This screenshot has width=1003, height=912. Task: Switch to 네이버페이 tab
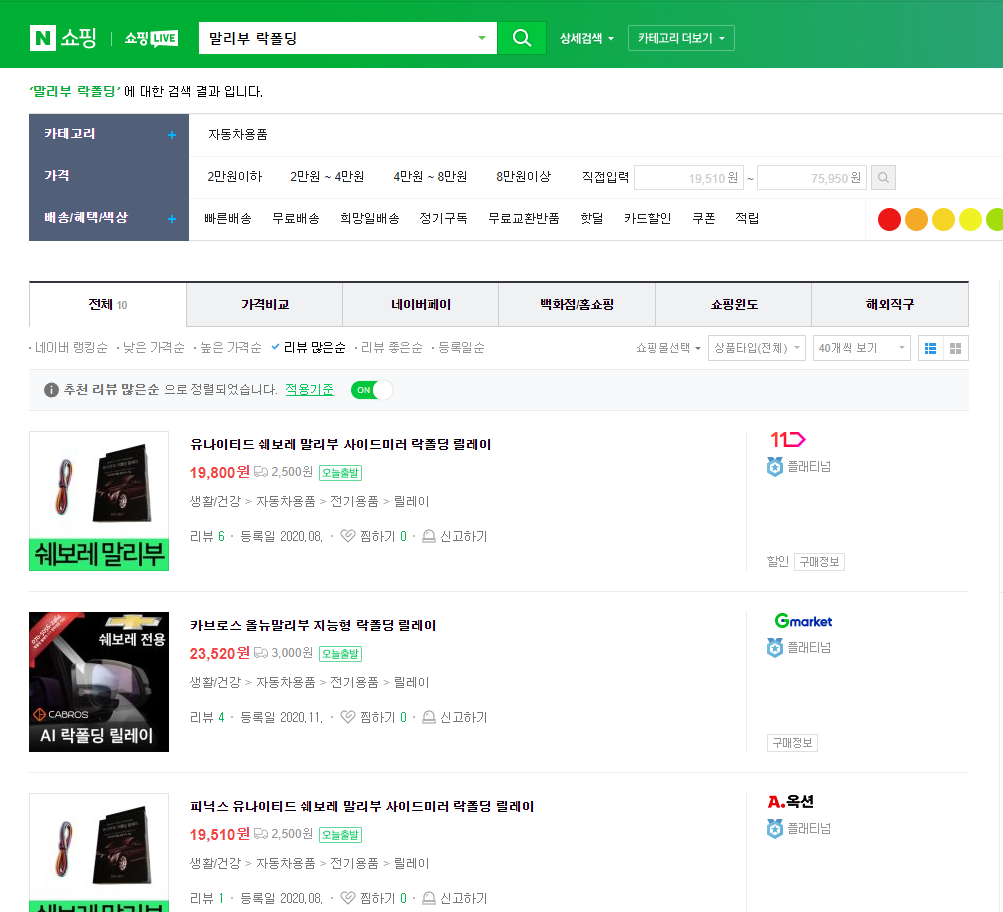421,304
